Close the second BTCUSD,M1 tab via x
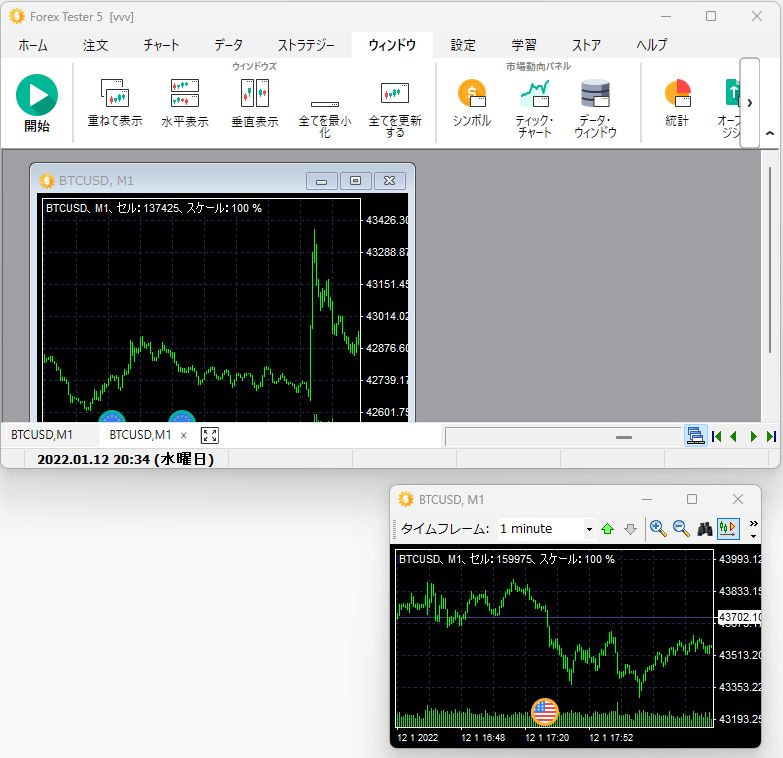Screen dimensions: 783x758 (184, 435)
